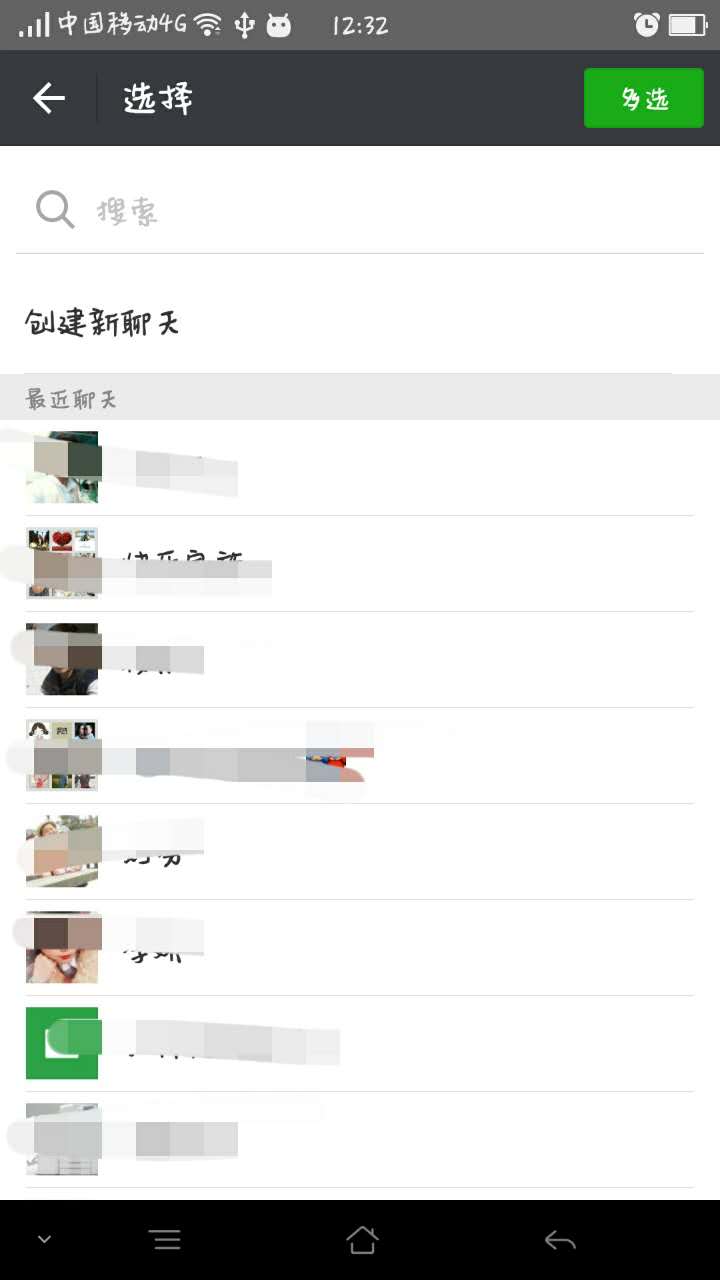Image resolution: width=720 pixels, height=1280 pixels.
Task: Tap the back arrow in header
Action: 48,98
